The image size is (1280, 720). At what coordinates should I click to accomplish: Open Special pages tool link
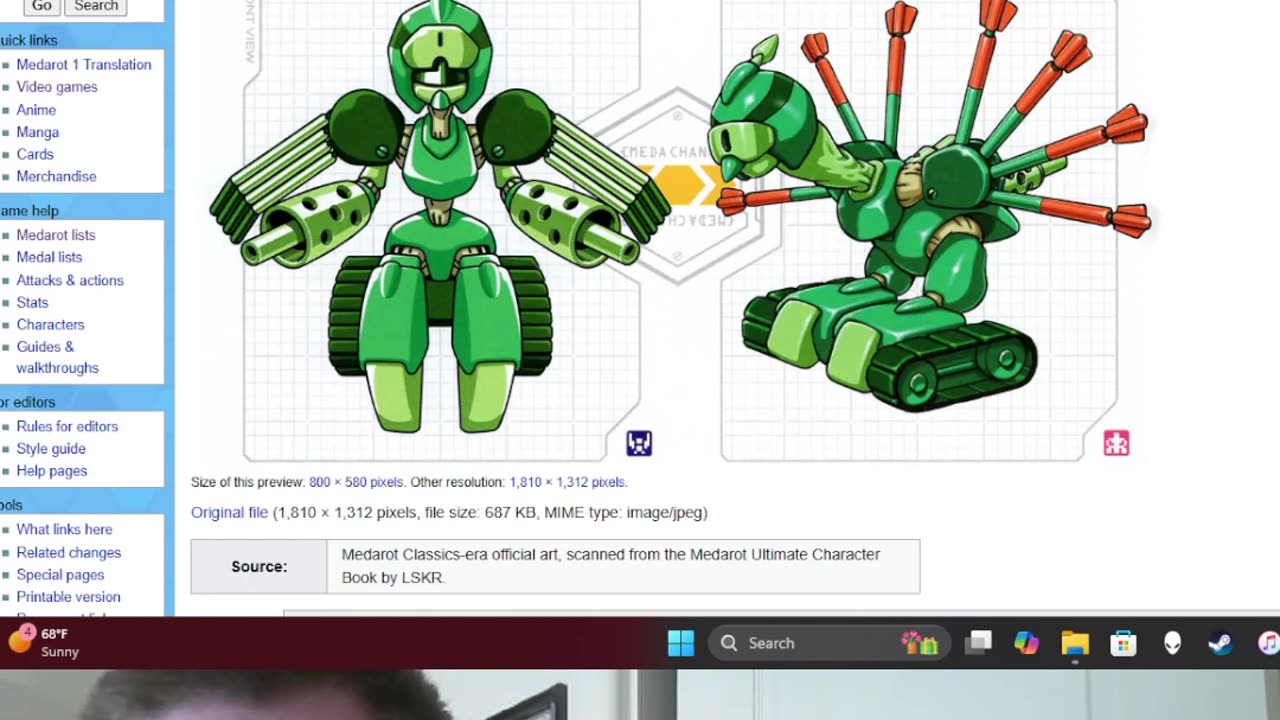point(60,575)
